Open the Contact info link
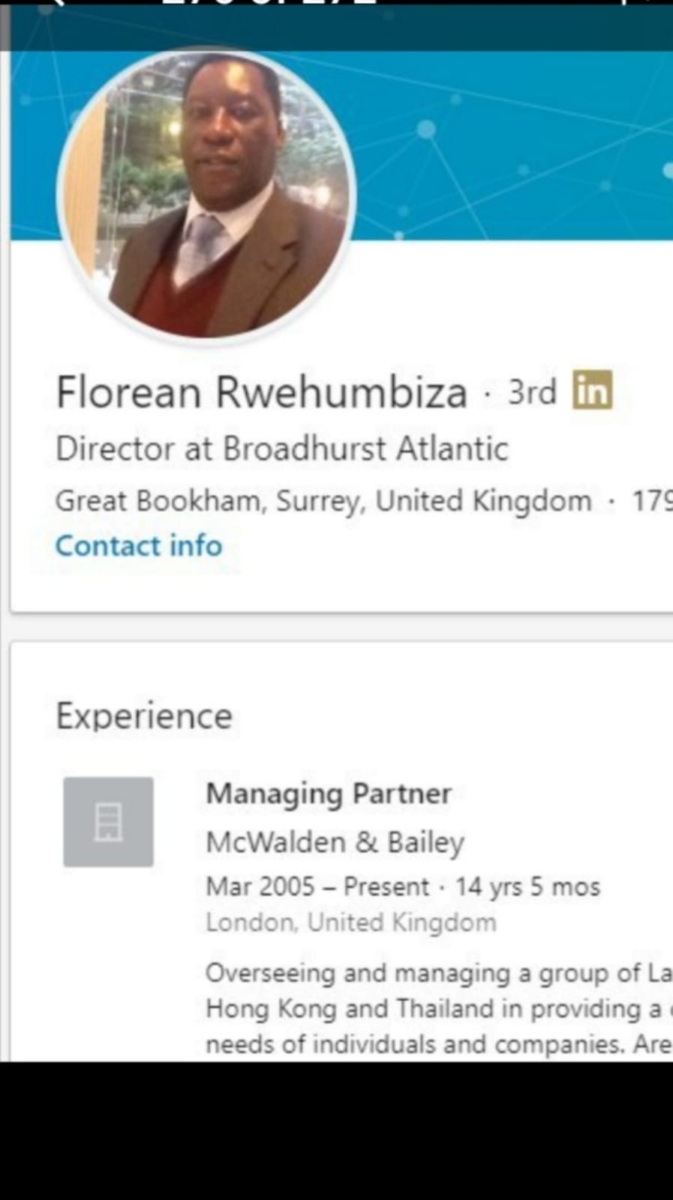 [x=138, y=546]
